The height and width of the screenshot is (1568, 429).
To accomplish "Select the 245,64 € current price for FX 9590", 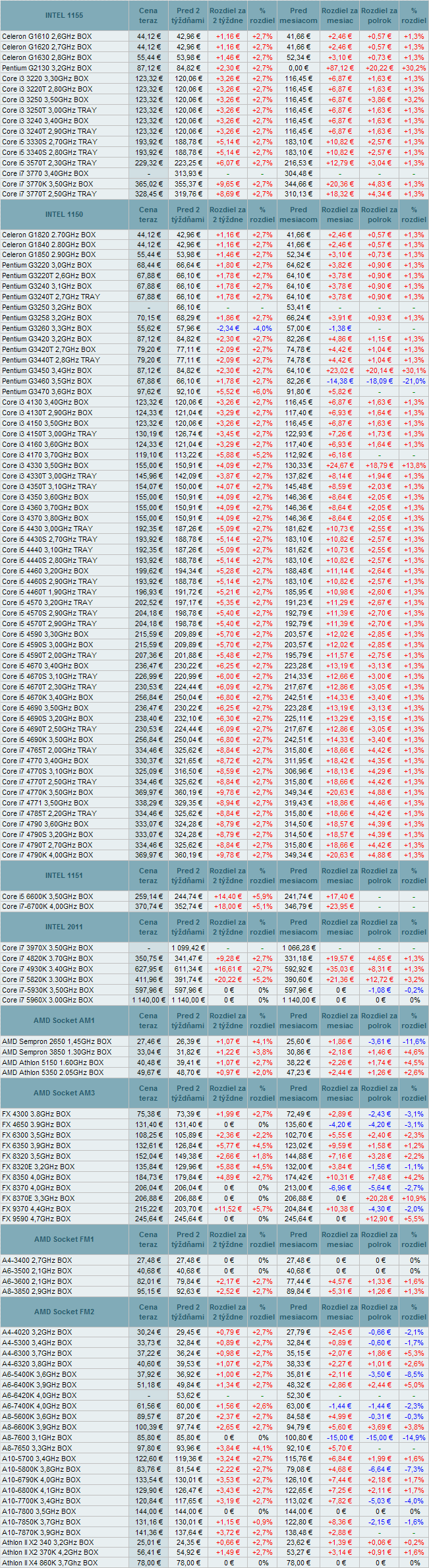I will (x=148, y=1219).
